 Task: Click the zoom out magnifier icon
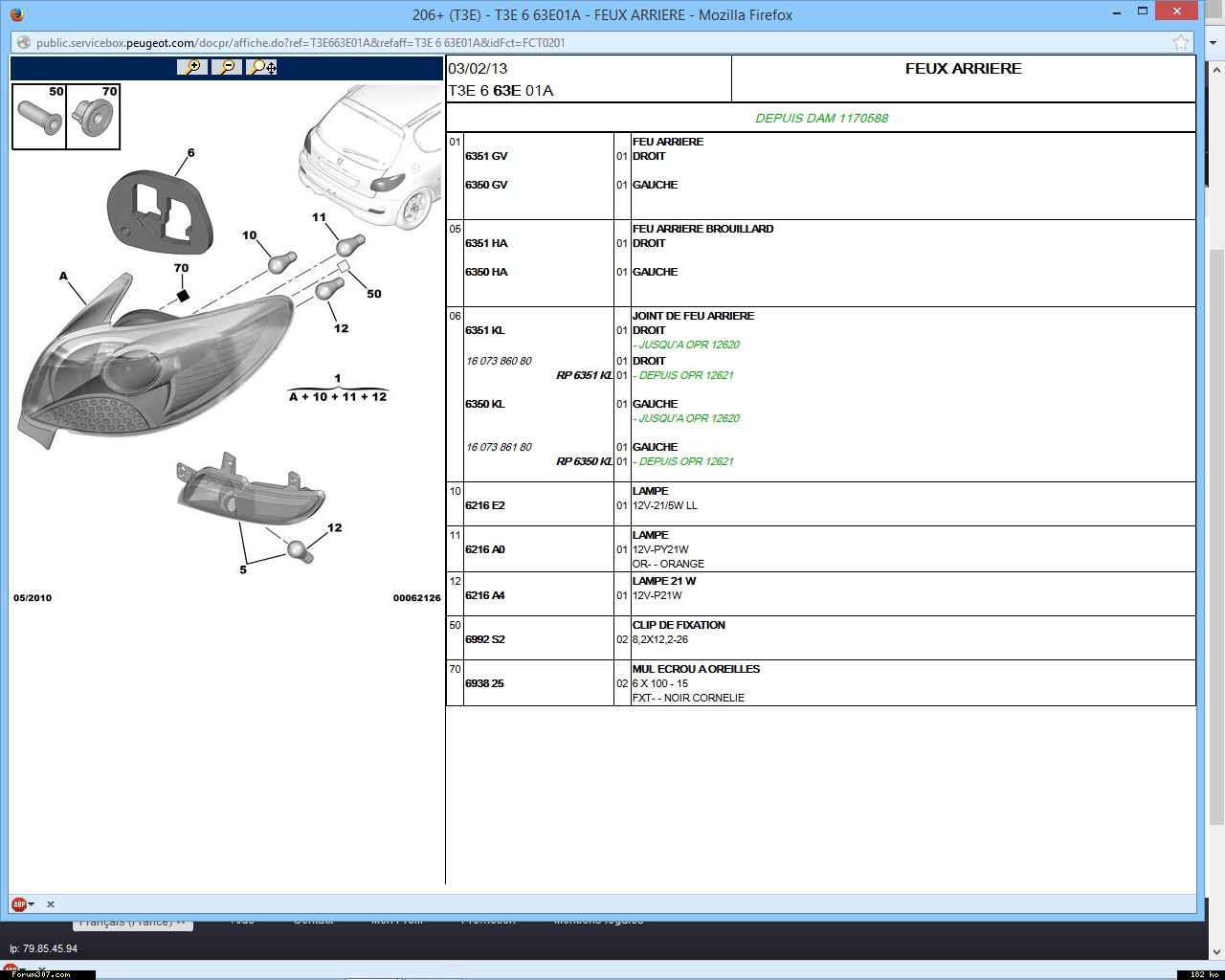coord(227,67)
